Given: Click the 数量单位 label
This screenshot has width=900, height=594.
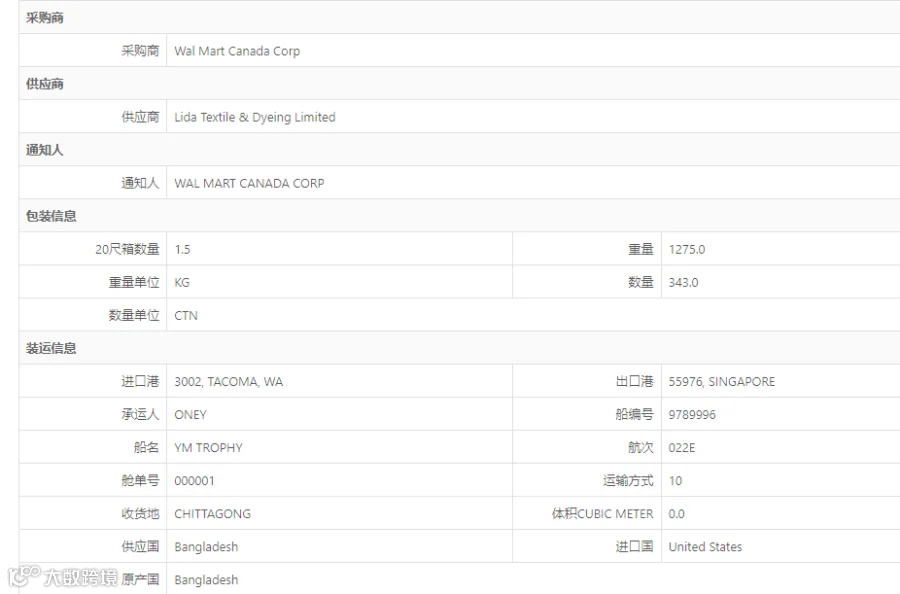Looking at the screenshot, I should pos(134,316).
